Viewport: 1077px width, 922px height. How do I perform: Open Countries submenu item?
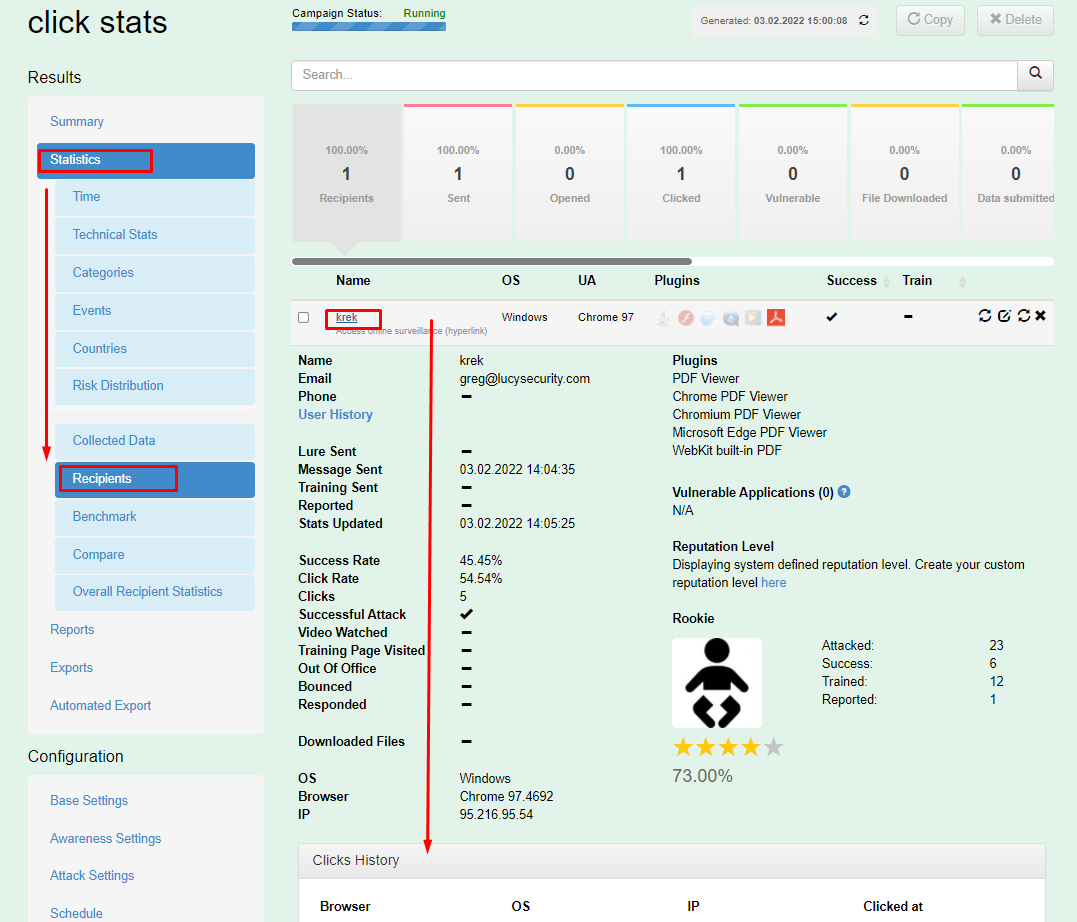[155, 348]
